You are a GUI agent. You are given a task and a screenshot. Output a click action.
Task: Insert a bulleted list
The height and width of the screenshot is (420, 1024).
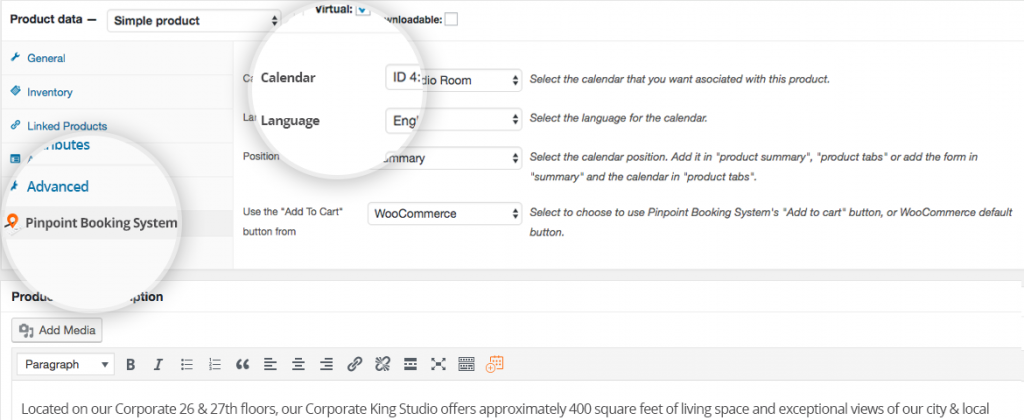pyautogui.click(x=187, y=364)
